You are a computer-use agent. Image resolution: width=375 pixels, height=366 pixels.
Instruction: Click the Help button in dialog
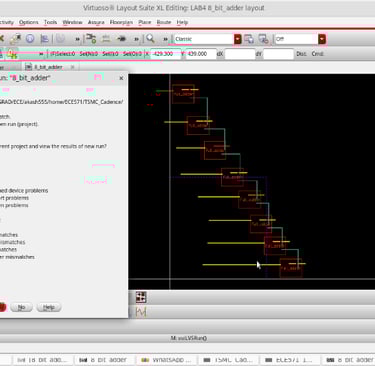point(49,307)
